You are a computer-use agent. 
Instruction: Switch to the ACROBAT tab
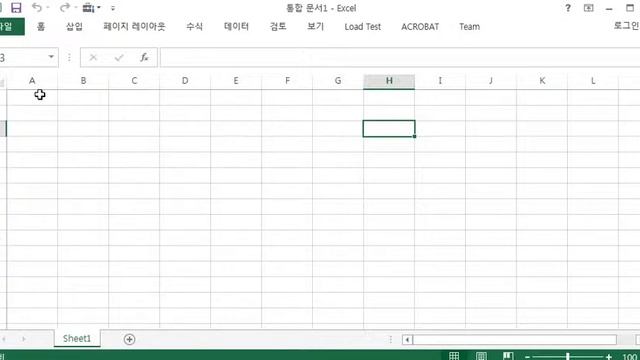(420, 27)
